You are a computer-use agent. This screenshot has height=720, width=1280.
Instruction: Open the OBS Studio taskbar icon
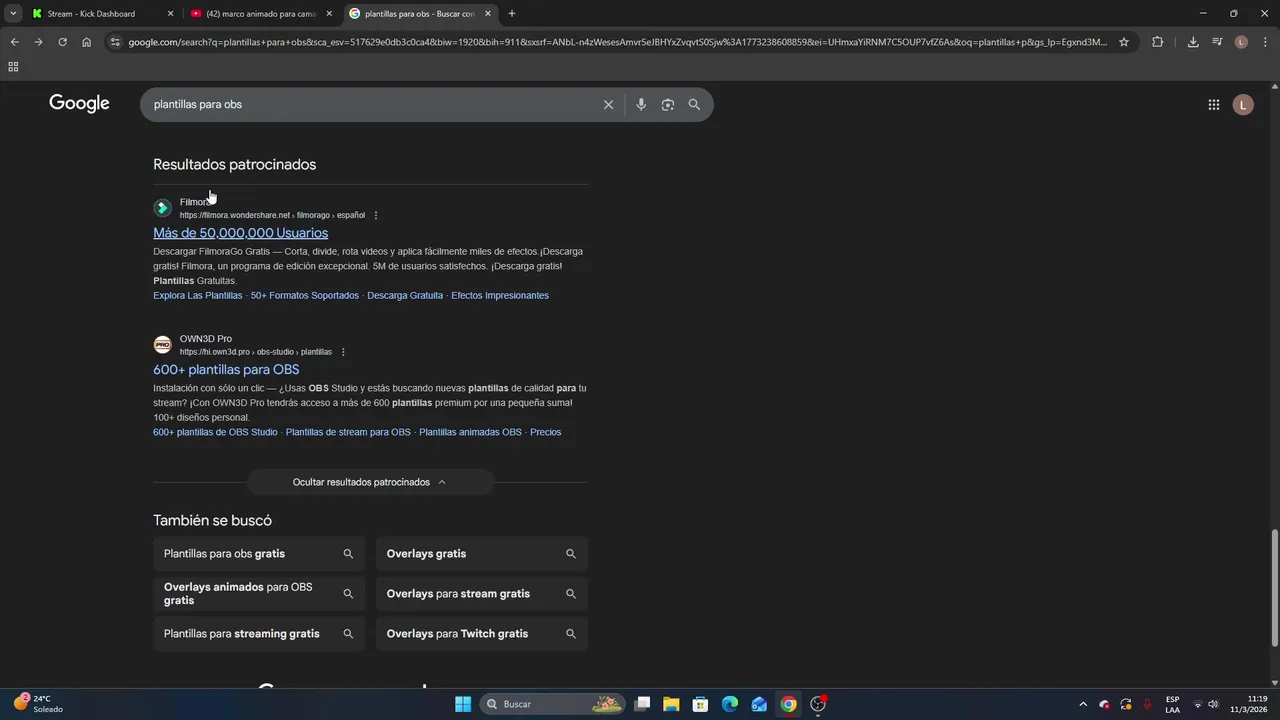(818, 704)
